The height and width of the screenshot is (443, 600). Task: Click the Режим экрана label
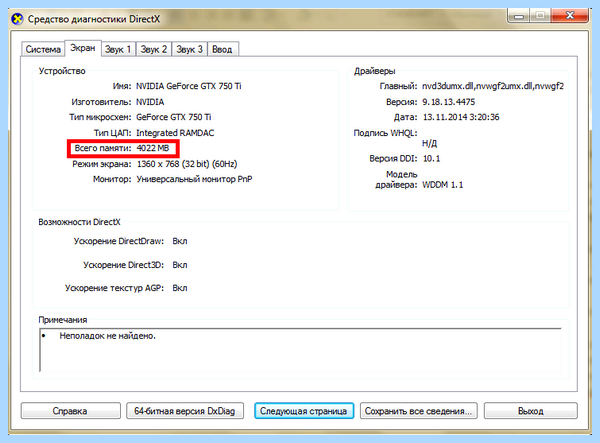point(102,164)
